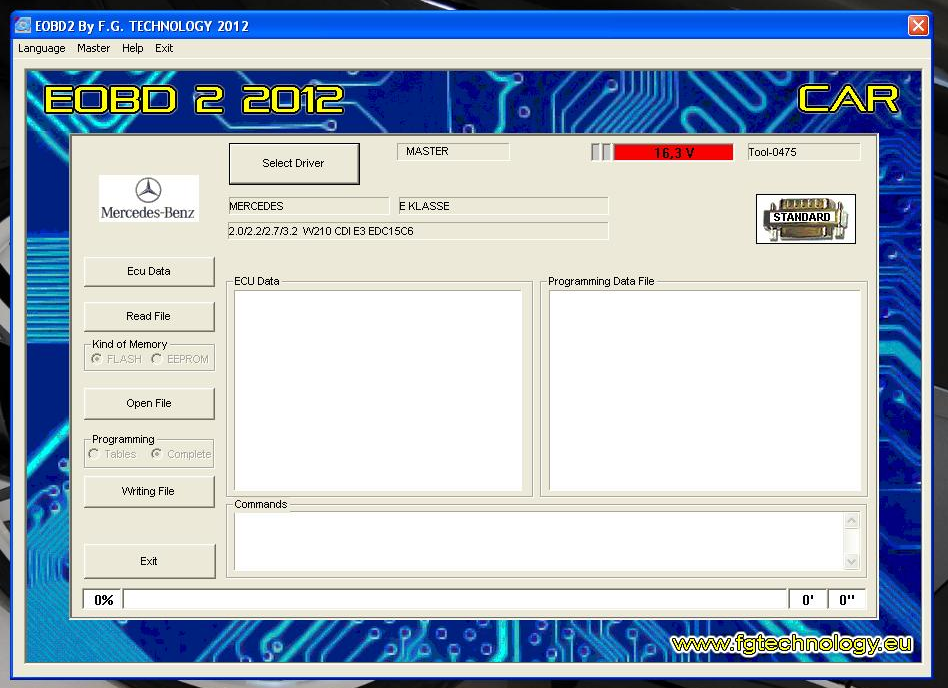The width and height of the screenshot is (948, 688).
Task: Open the Help menu
Action: pos(132,48)
